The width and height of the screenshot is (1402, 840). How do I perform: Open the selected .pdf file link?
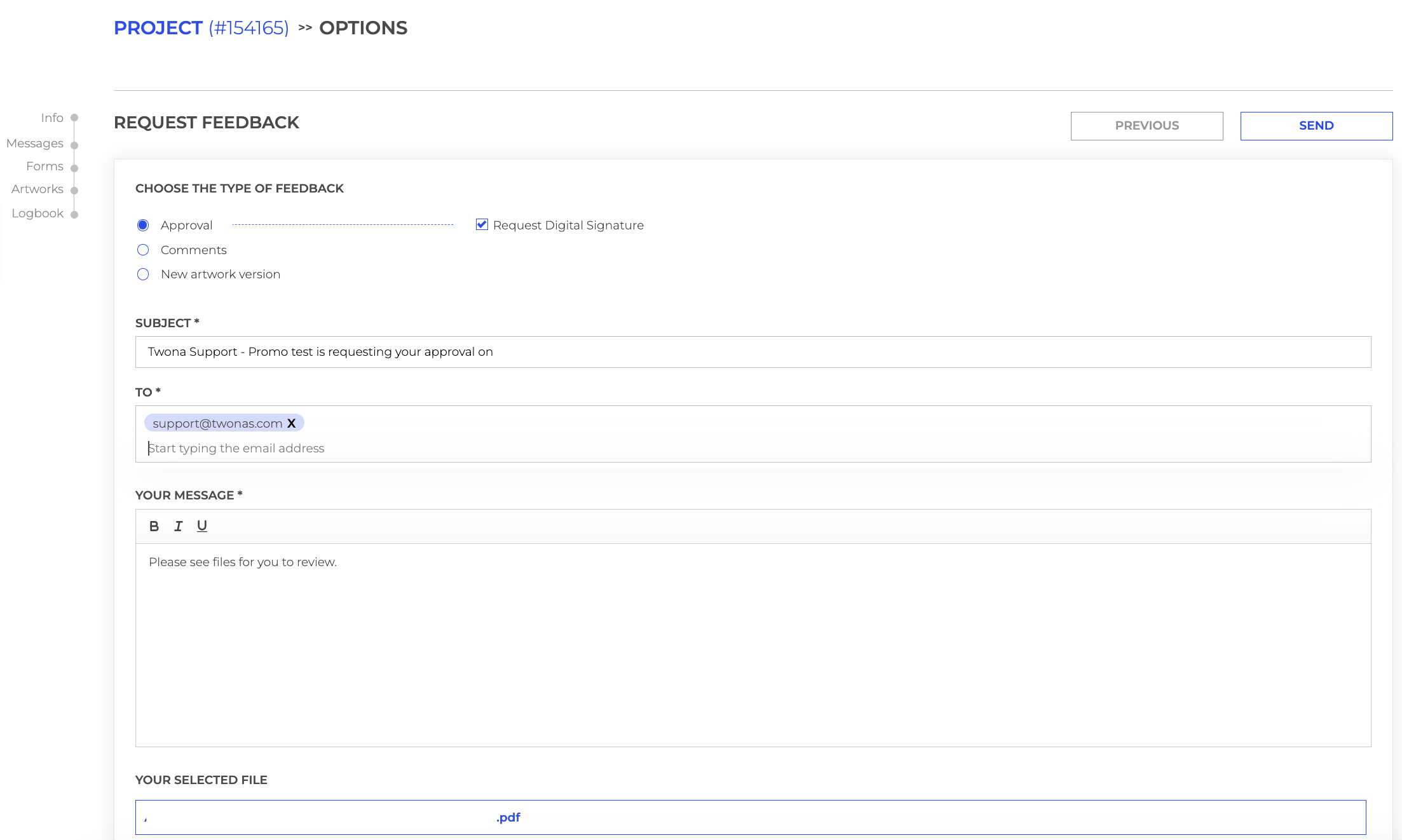508,818
